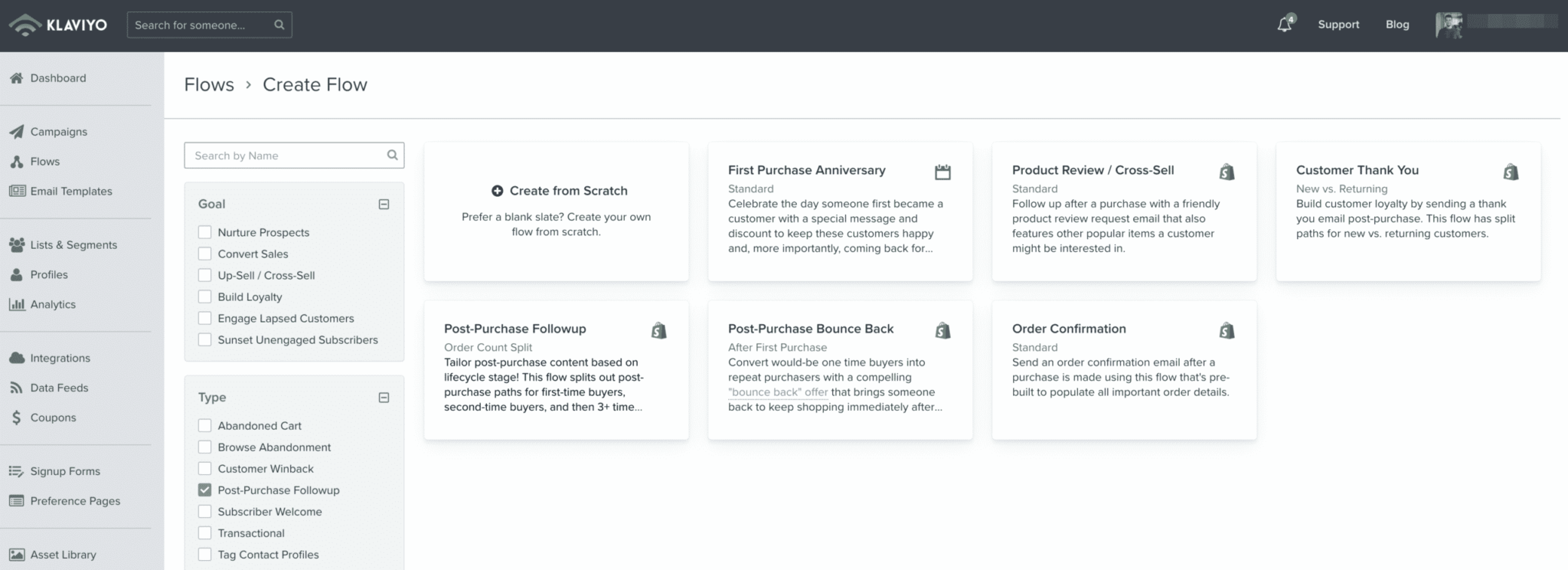Click the search magnifier icon in top bar
The width and height of the screenshot is (1568, 570).
[279, 25]
